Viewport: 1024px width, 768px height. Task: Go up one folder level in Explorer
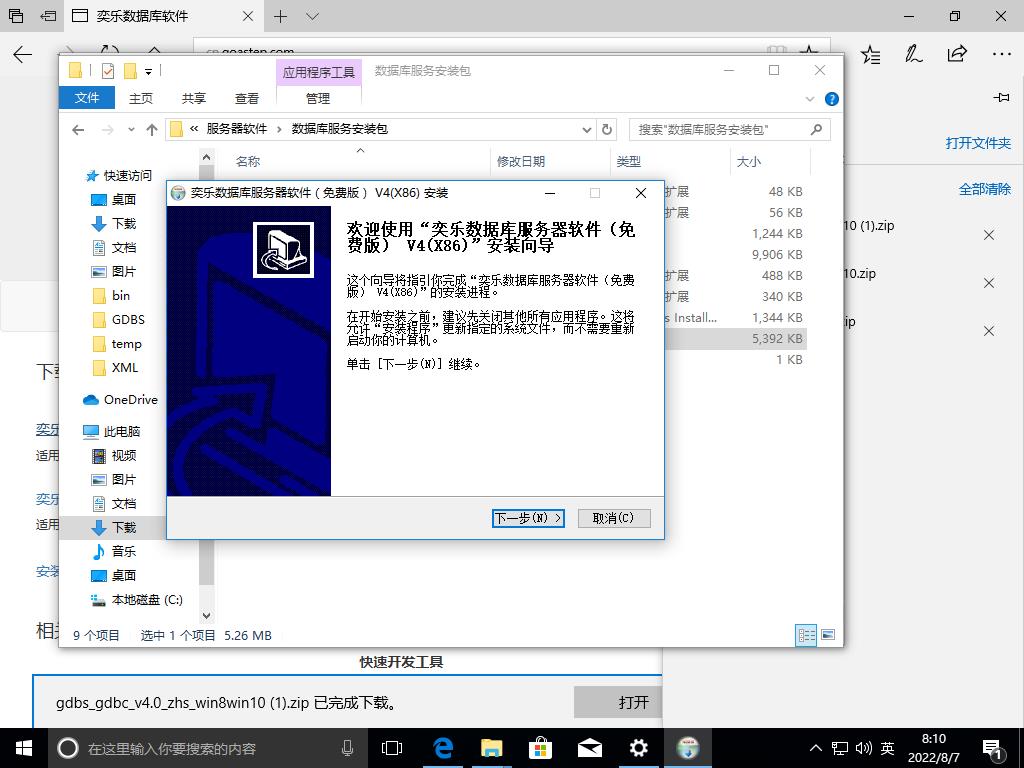click(152, 129)
